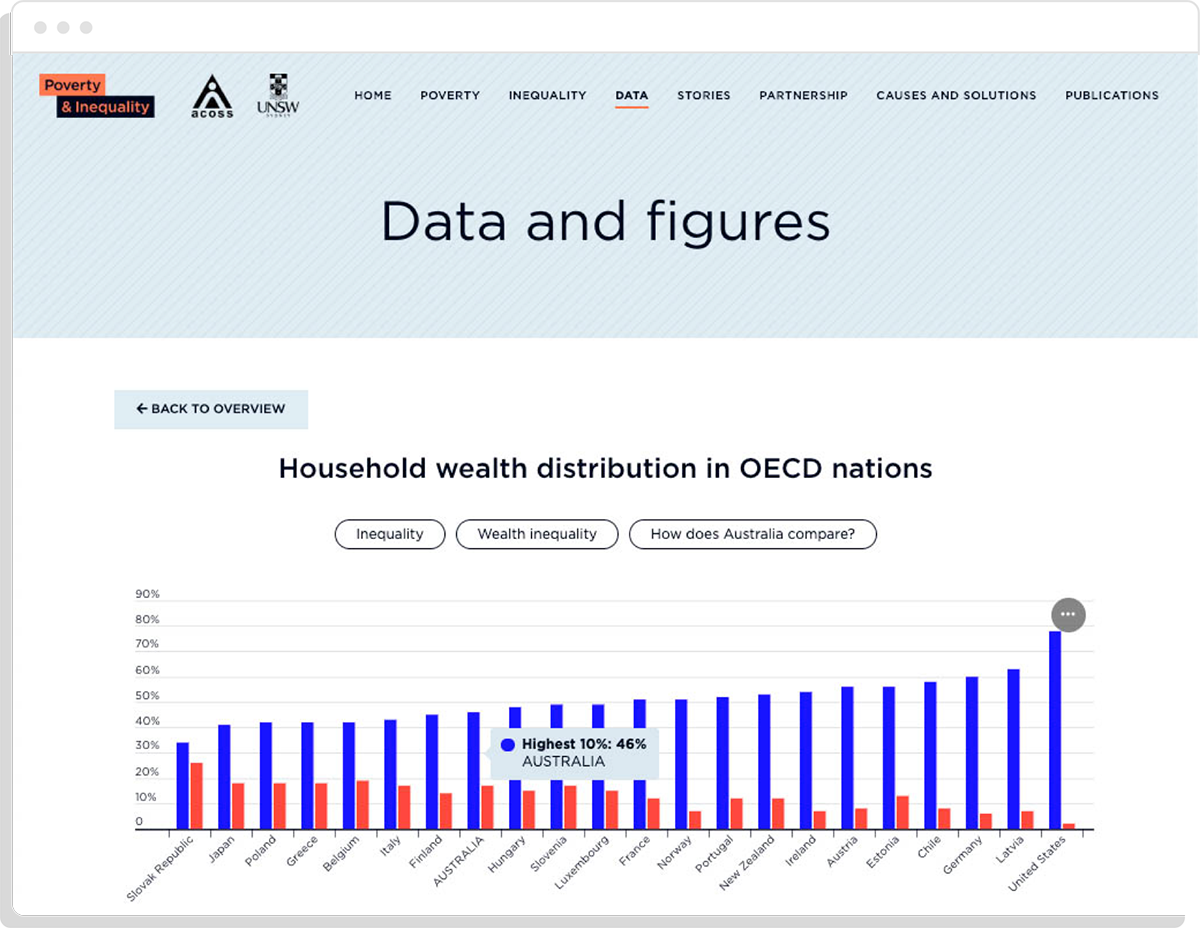The image size is (1200, 928).
Task: Click the ACOSS logo icon
Action: 212,96
